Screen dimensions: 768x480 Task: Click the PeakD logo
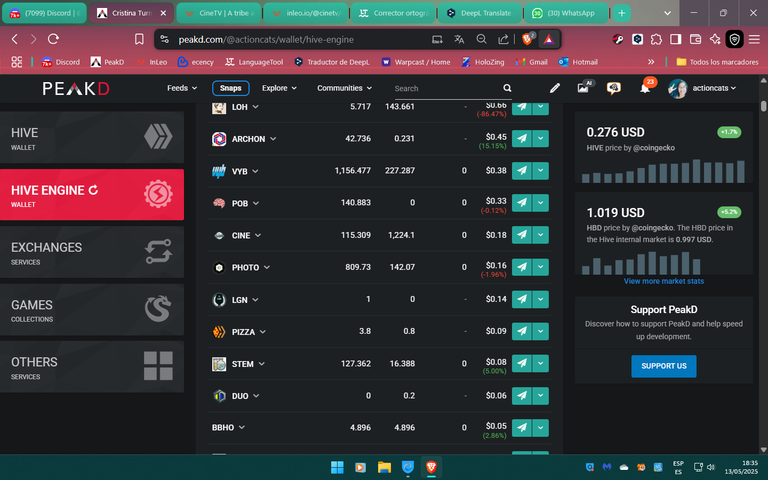click(76, 89)
